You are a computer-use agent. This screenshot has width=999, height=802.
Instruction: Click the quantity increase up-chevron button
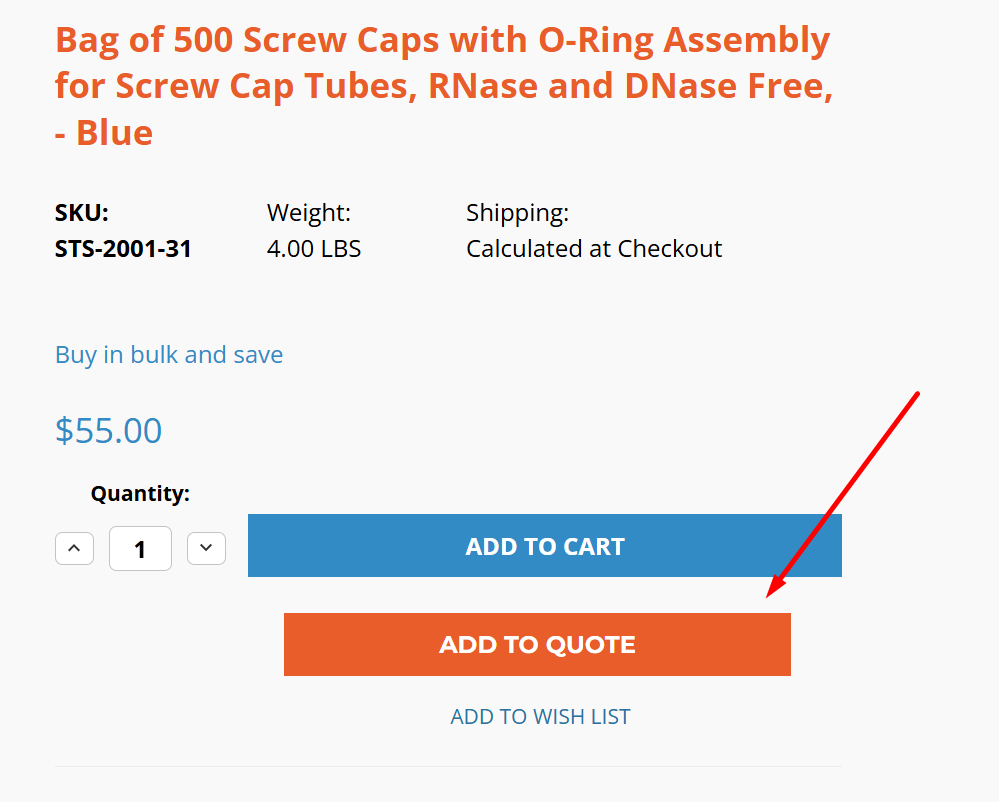[75, 548]
